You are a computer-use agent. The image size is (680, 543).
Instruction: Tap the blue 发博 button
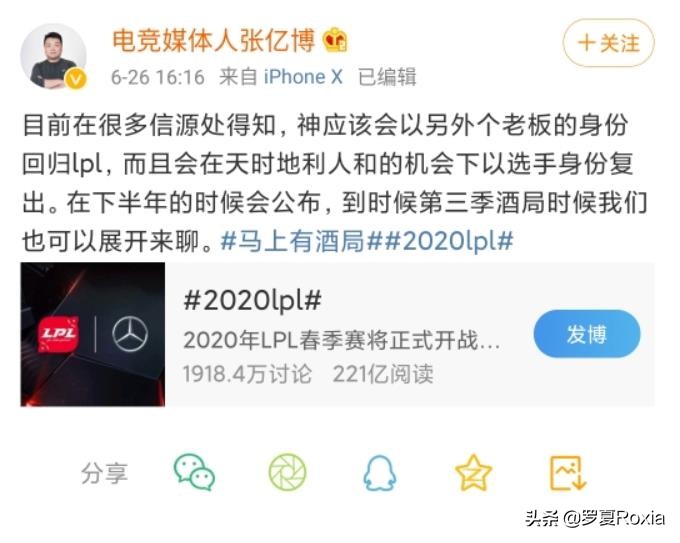tap(587, 334)
